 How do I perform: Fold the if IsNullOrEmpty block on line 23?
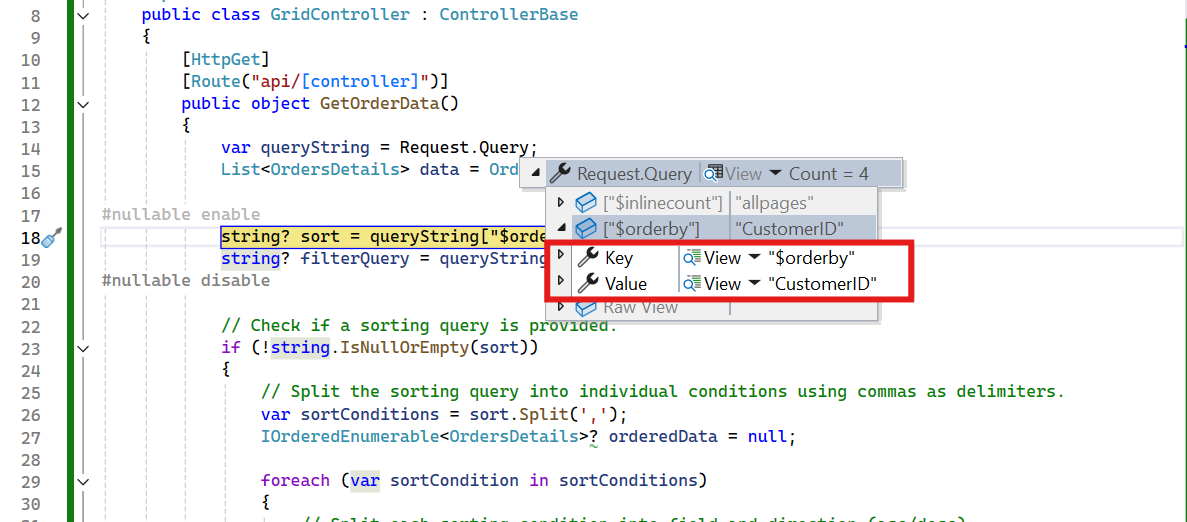click(83, 348)
